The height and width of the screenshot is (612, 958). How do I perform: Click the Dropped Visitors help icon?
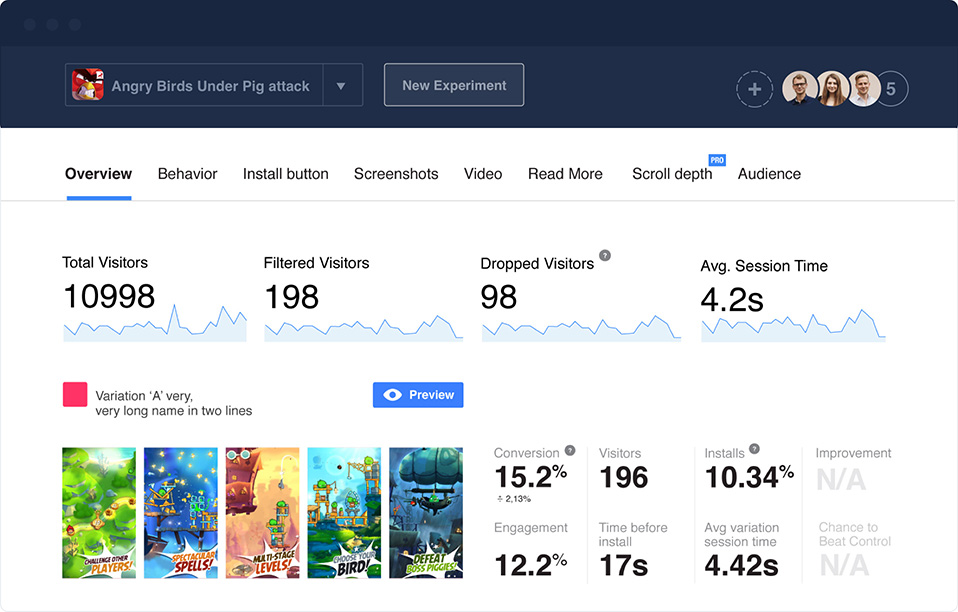point(605,255)
